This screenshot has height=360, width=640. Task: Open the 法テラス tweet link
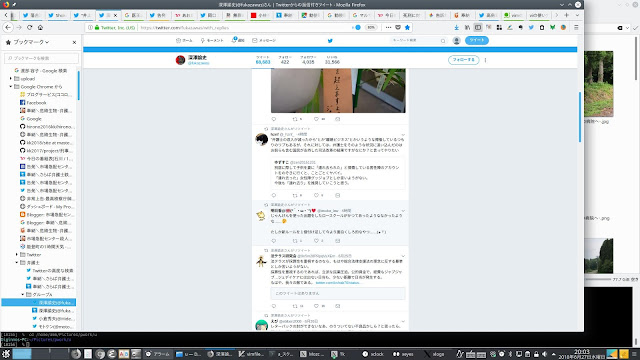point(338,282)
